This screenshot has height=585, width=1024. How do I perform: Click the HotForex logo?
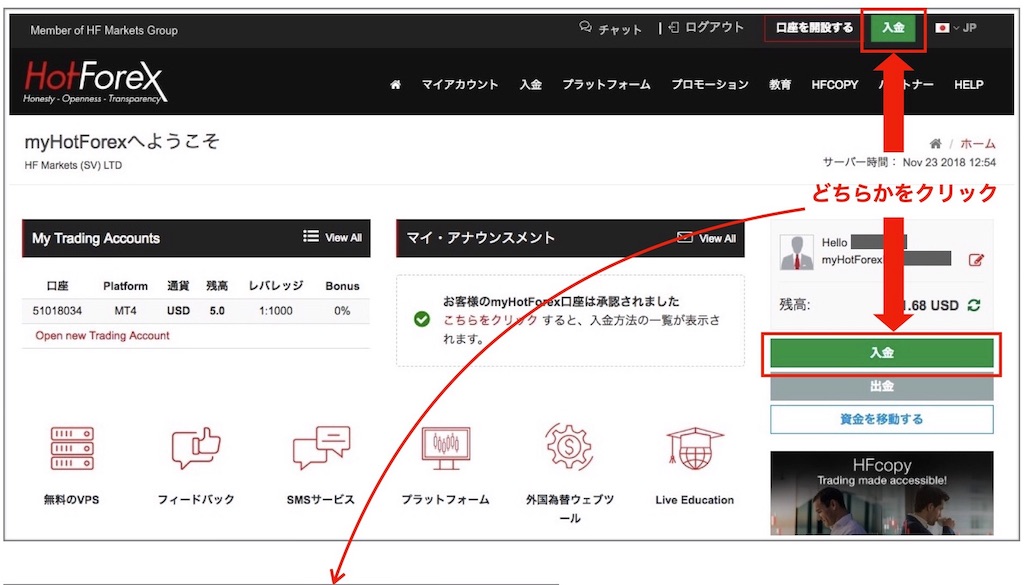click(95, 82)
